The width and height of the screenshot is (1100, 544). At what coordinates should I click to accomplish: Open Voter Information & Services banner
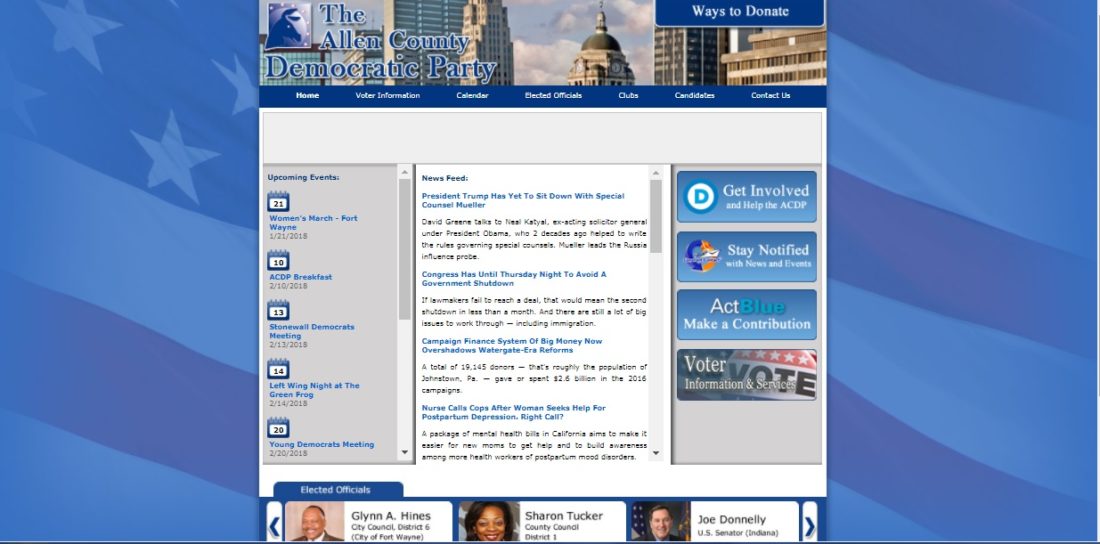coord(746,375)
